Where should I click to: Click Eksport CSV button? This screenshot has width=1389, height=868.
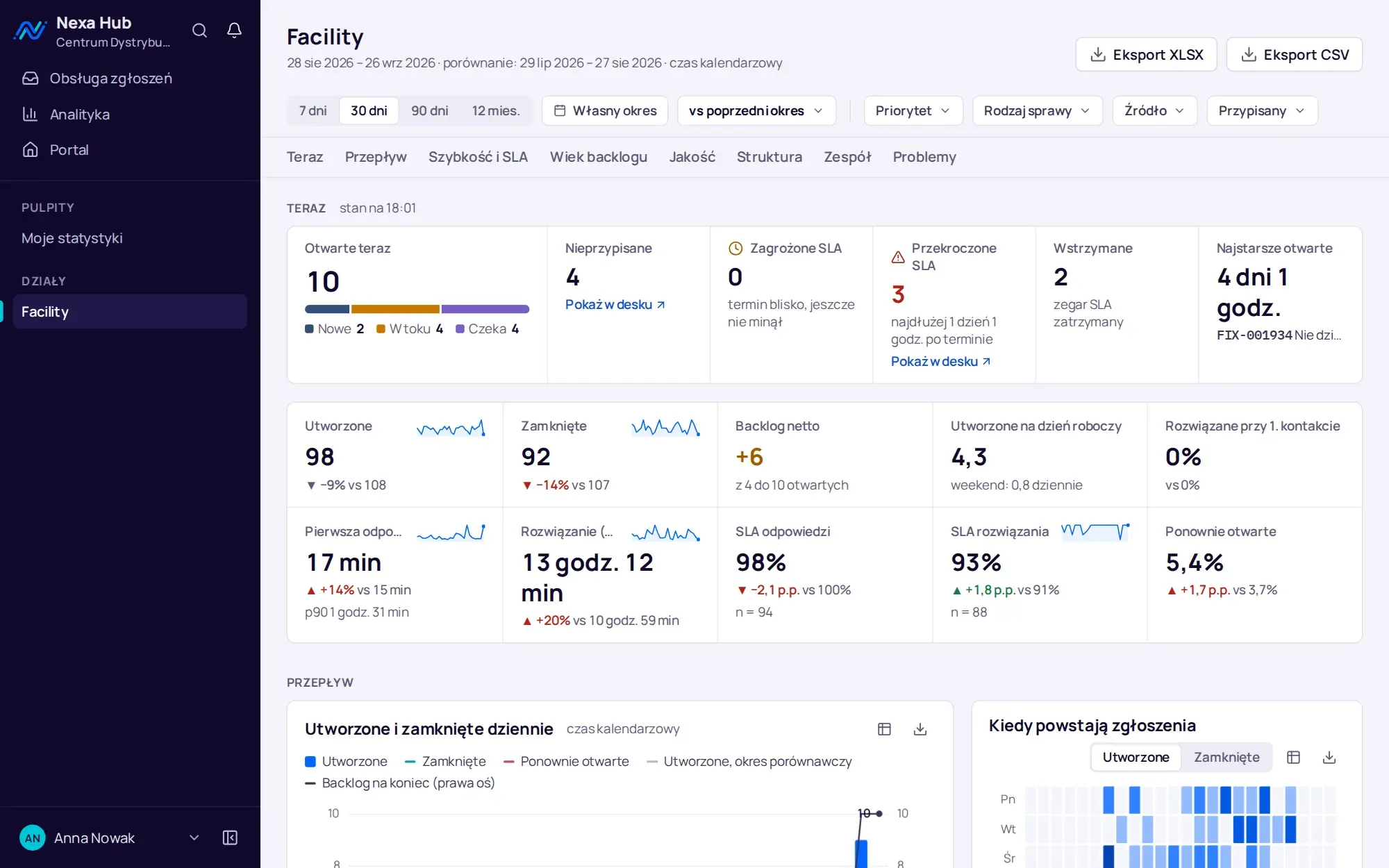tap(1295, 54)
